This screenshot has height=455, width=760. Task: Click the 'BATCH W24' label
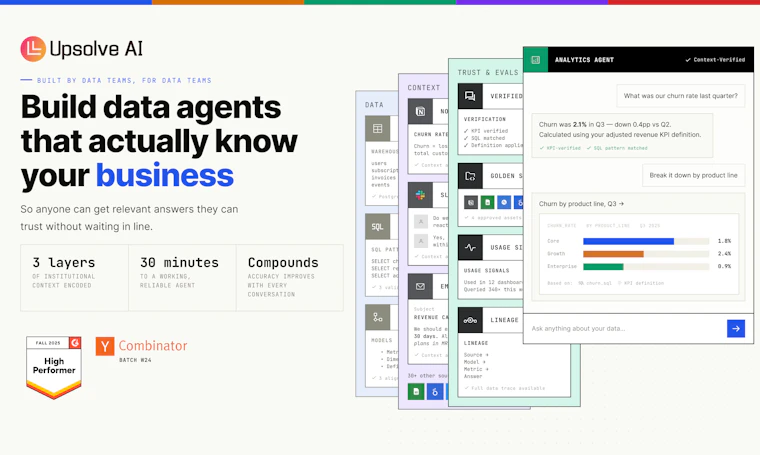pos(135,360)
